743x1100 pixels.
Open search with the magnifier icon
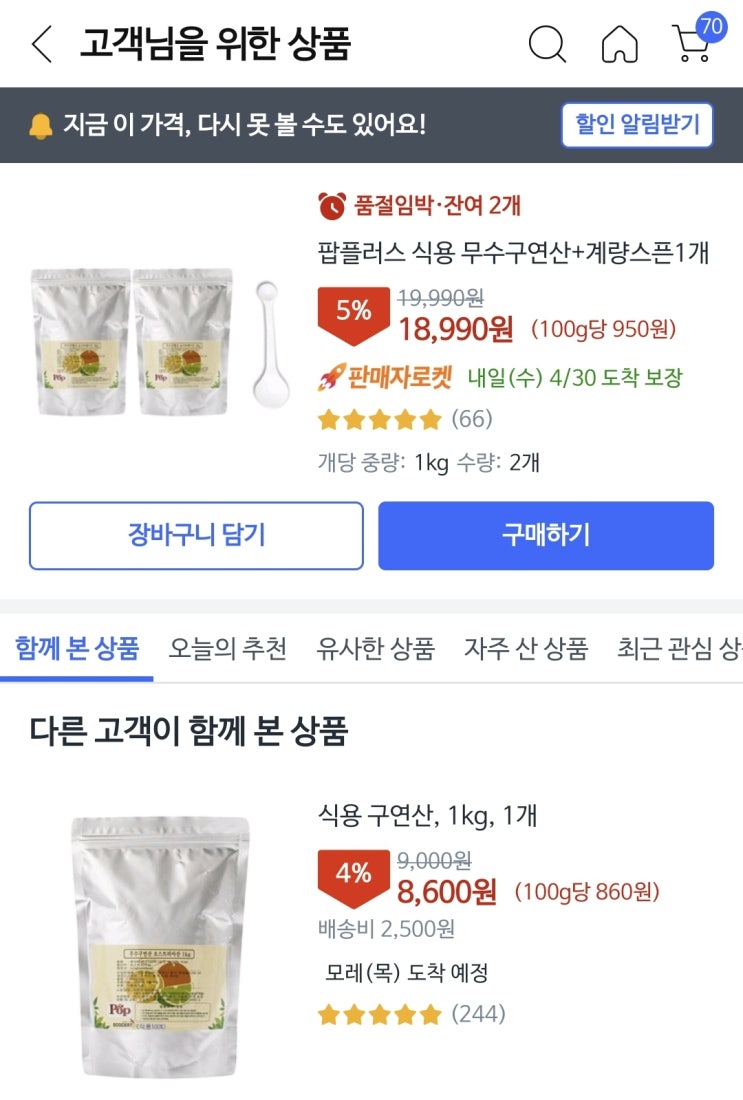pos(546,45)
